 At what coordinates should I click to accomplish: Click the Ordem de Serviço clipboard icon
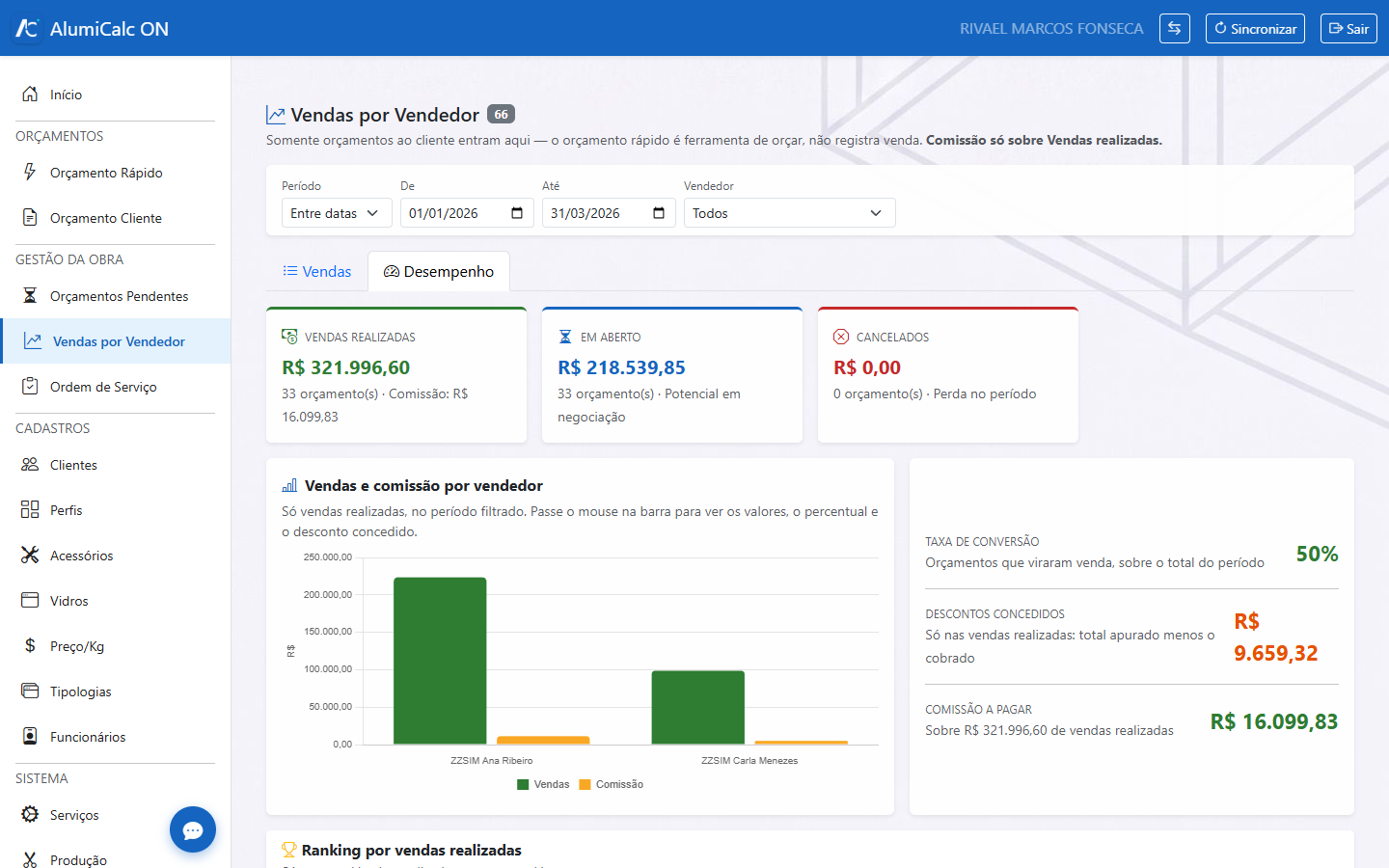pyautogui.click(x=30, y=386)
